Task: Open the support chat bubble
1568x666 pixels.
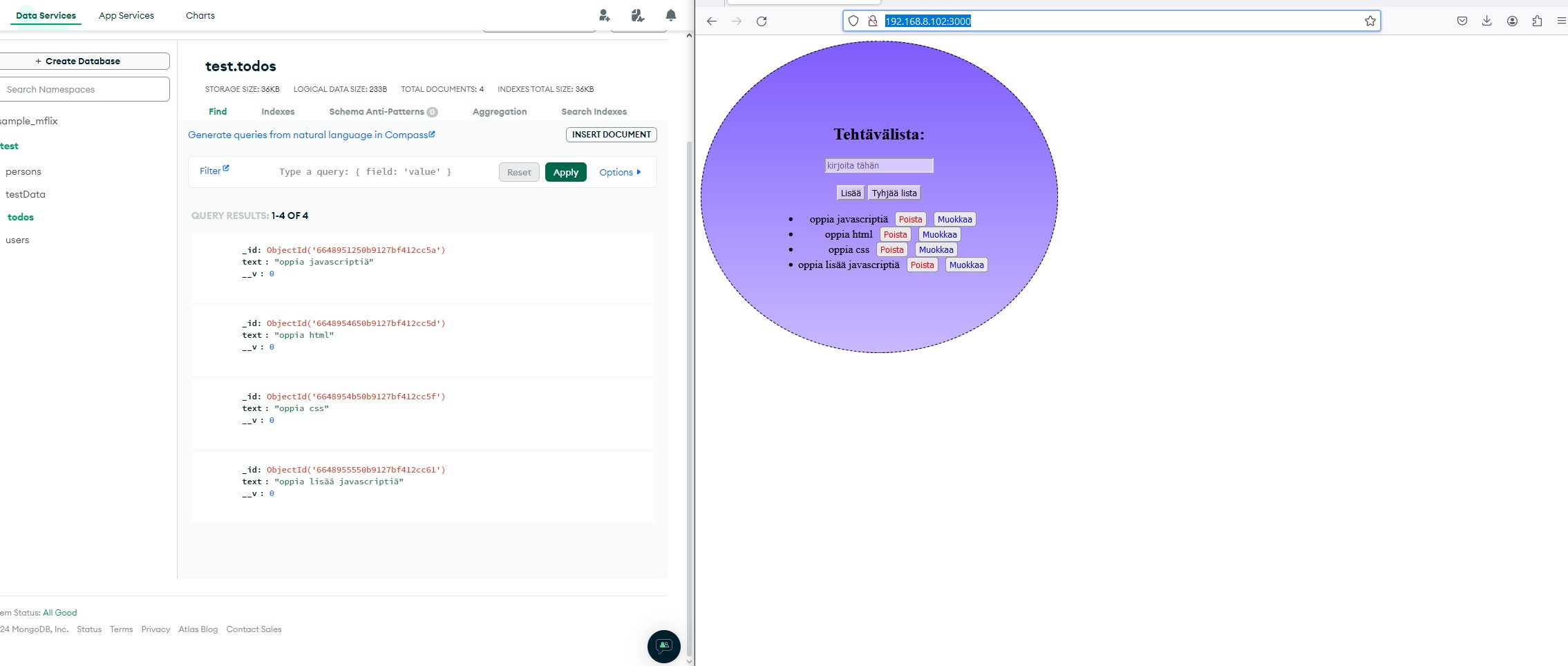Action: [663, 646]
